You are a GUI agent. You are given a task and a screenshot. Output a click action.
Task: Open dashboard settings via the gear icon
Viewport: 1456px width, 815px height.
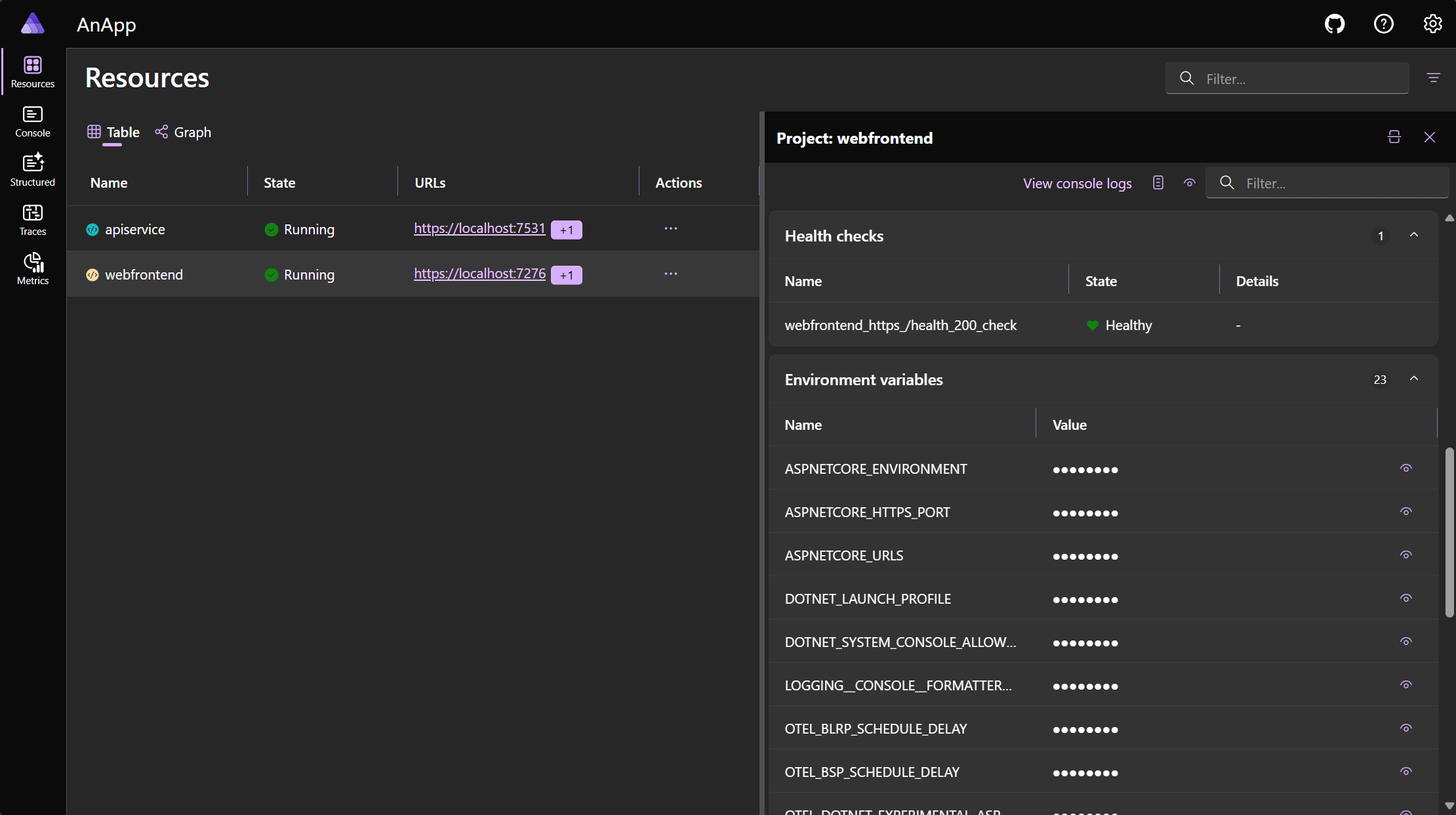(1432, 24)
